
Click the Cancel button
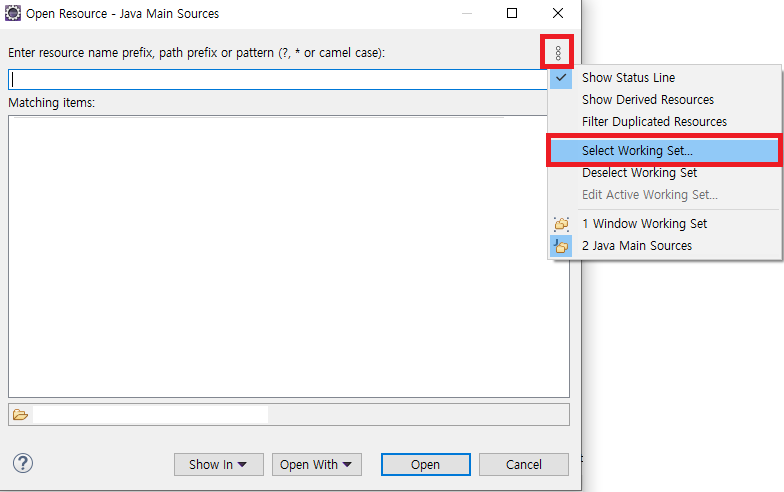(x=524, y=464)
